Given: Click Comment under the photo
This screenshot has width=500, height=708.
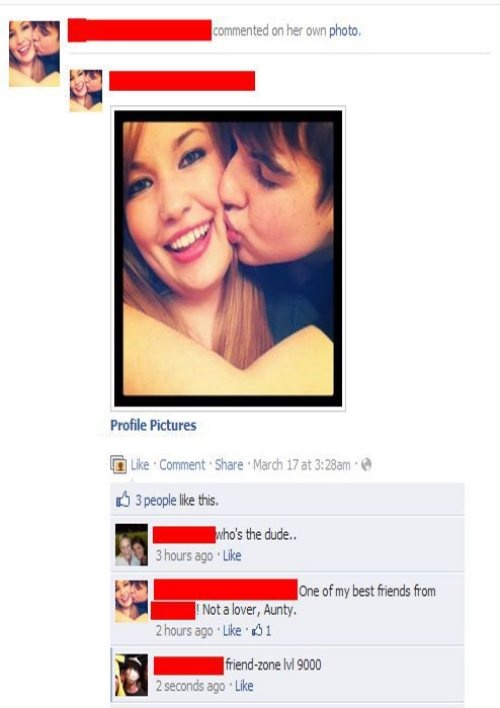Looking at the screenshot, I should point(182,465).
